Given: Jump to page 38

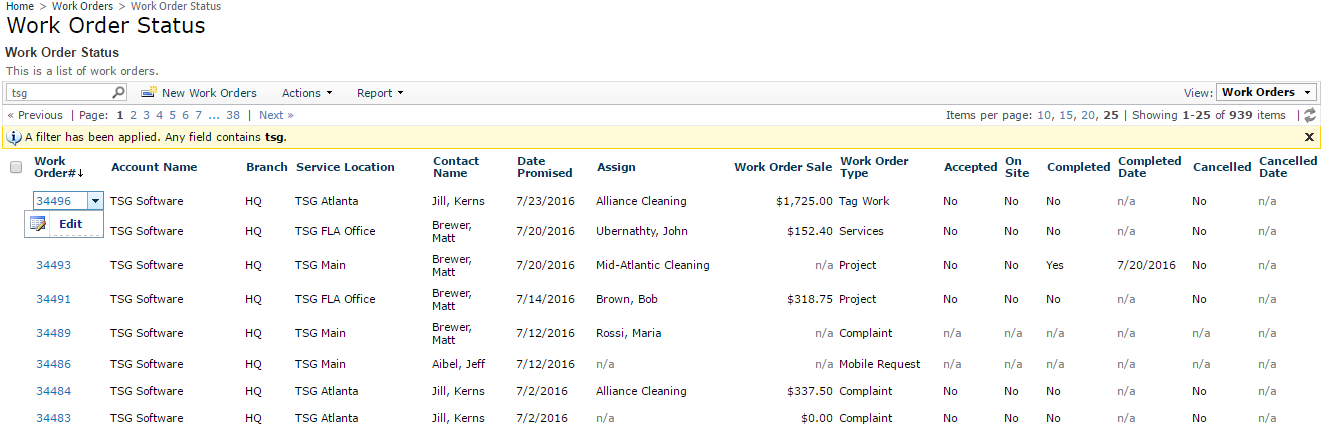Looking at the screenshot, I should (x=233, y=115).
